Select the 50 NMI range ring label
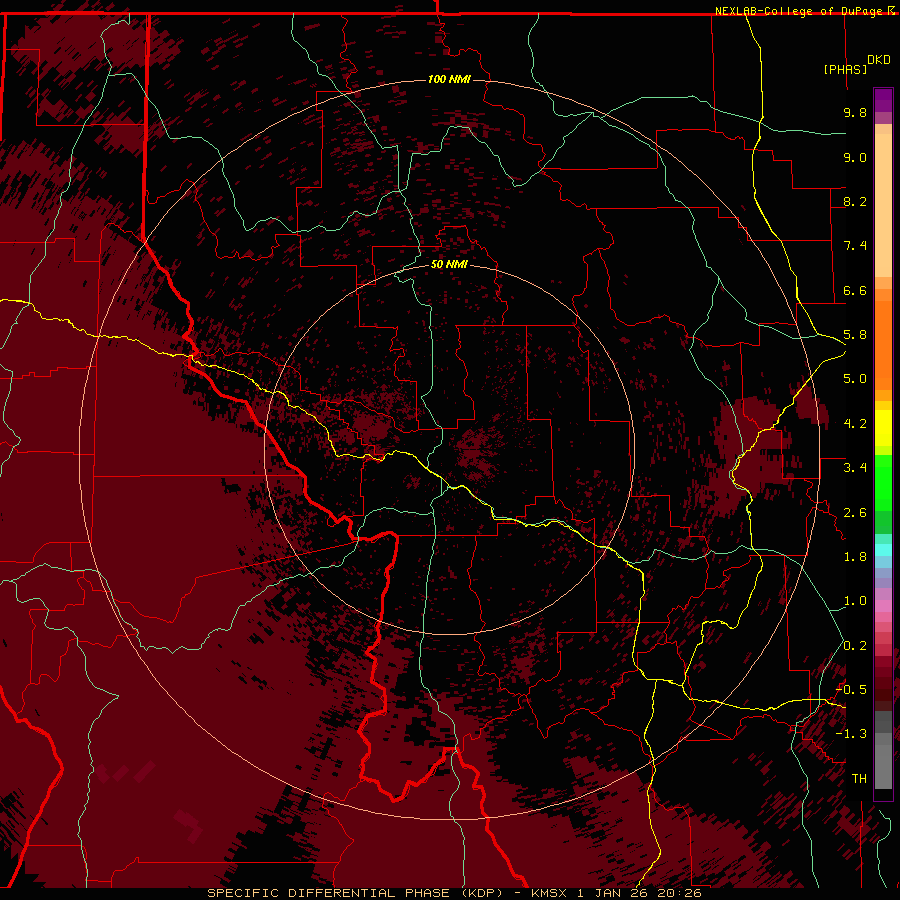 click(x=449, y=264)
